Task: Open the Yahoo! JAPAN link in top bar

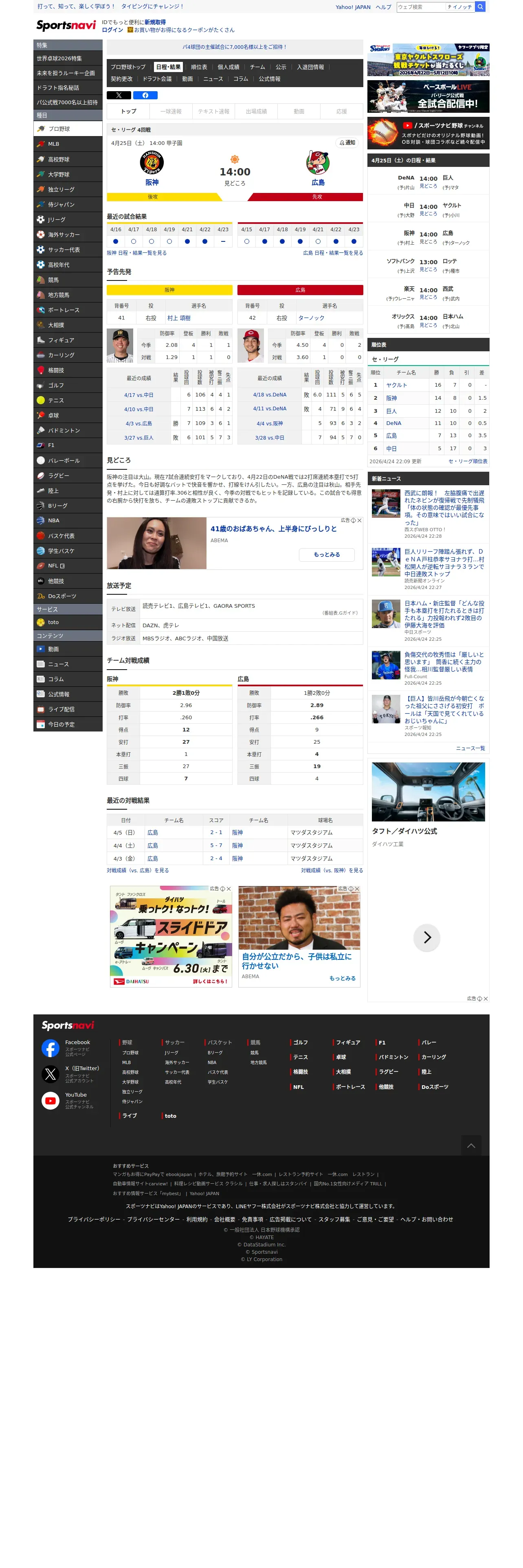Action: (x=353, y=7)
